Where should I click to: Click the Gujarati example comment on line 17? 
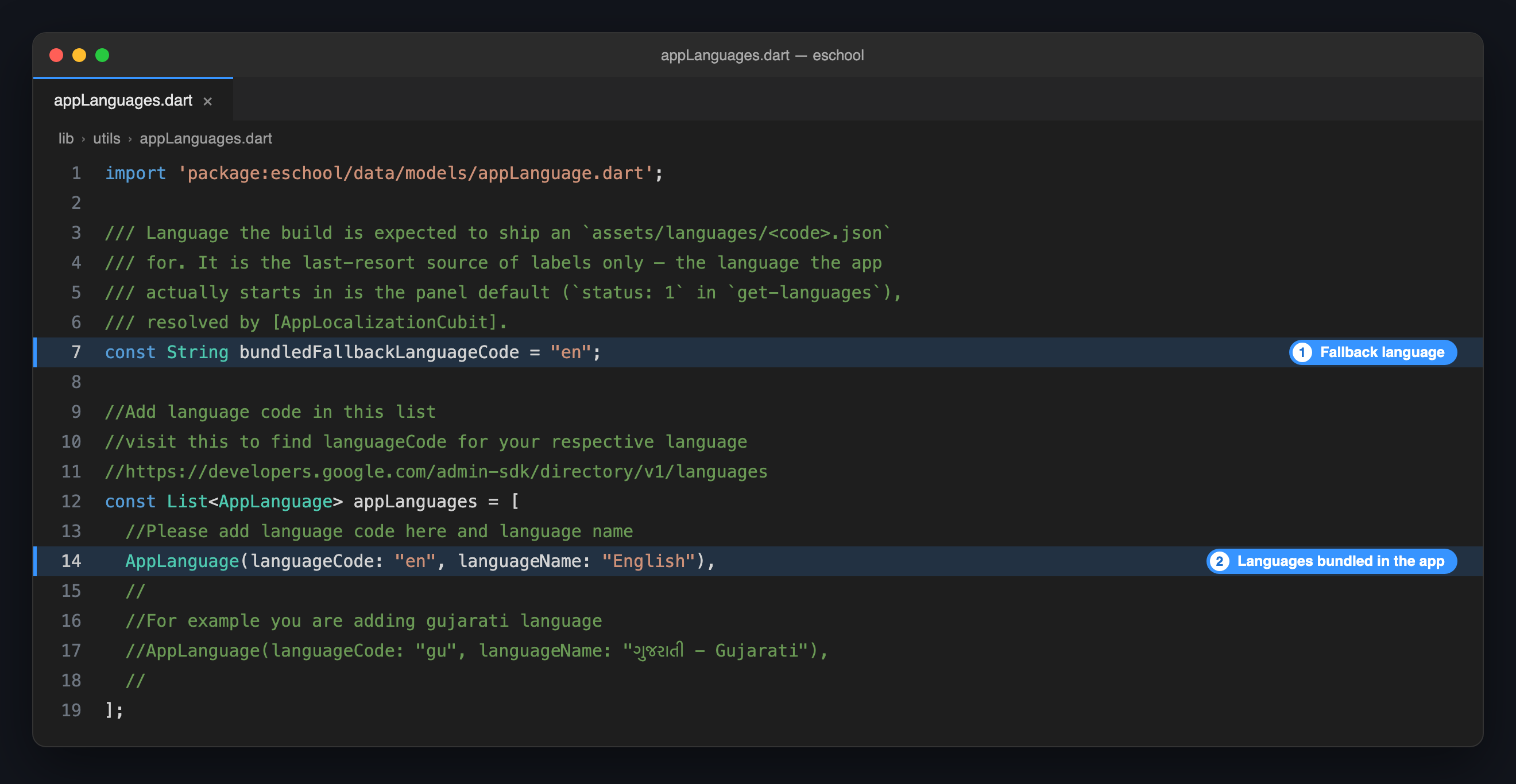coord(477,650)
